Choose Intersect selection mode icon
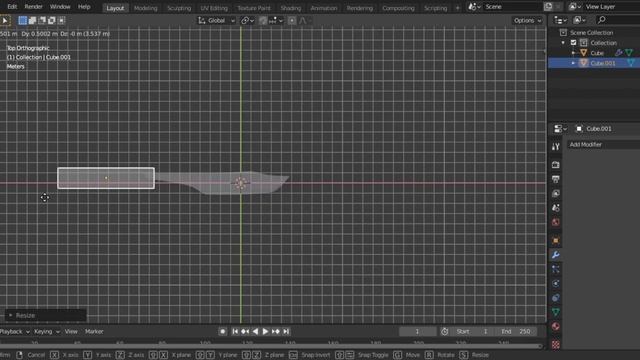The height and width of the screenshot is (360, 640). 62,20
